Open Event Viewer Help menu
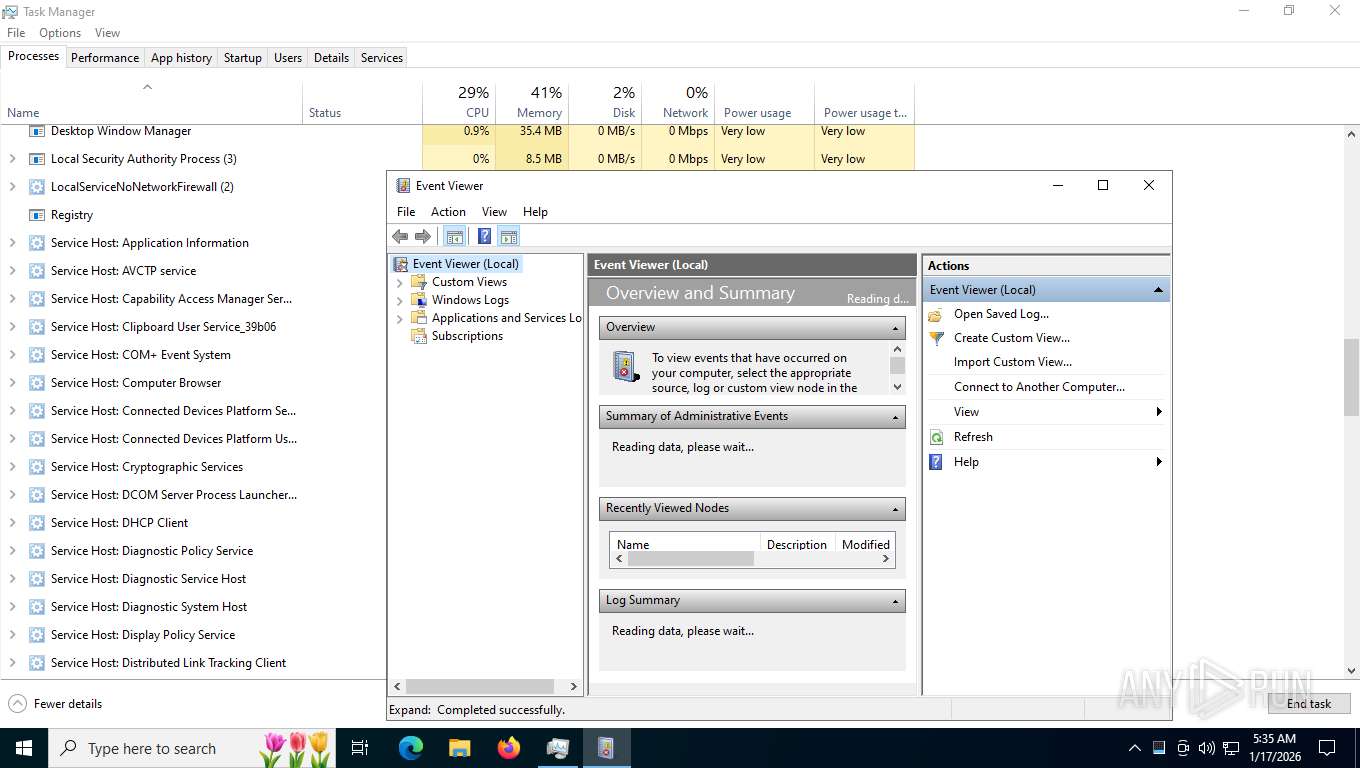This screenshot has height=768, width=1360. tap(535, 212)
